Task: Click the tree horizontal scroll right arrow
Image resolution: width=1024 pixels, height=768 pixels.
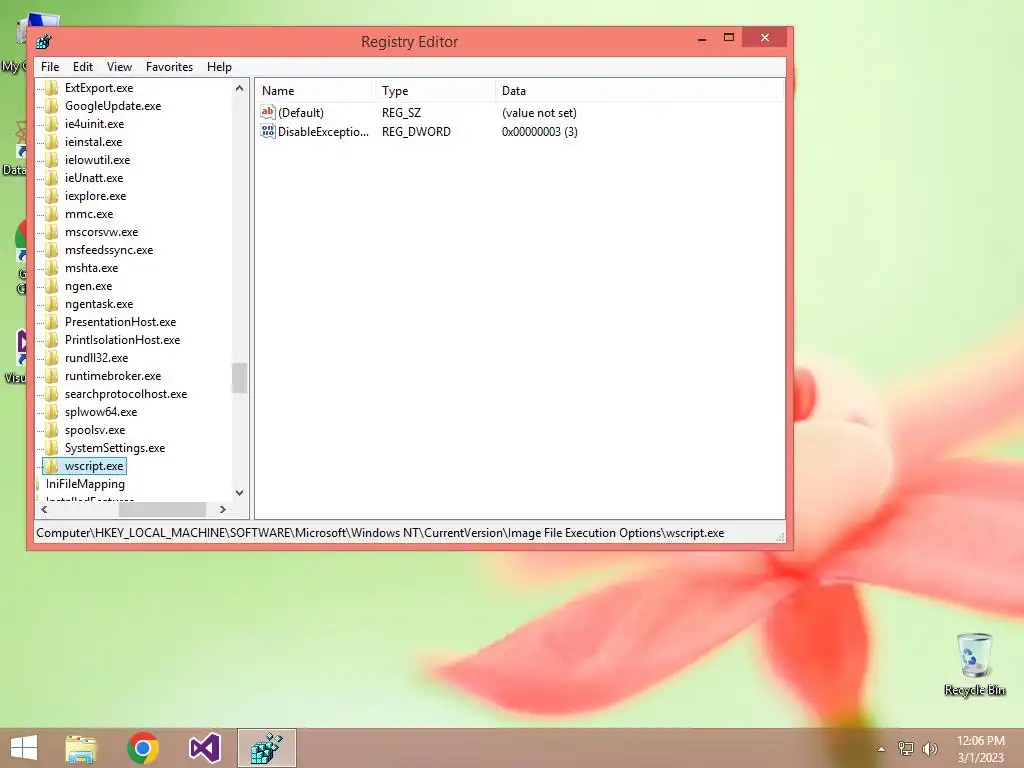Action: click(x=223, y=509)
